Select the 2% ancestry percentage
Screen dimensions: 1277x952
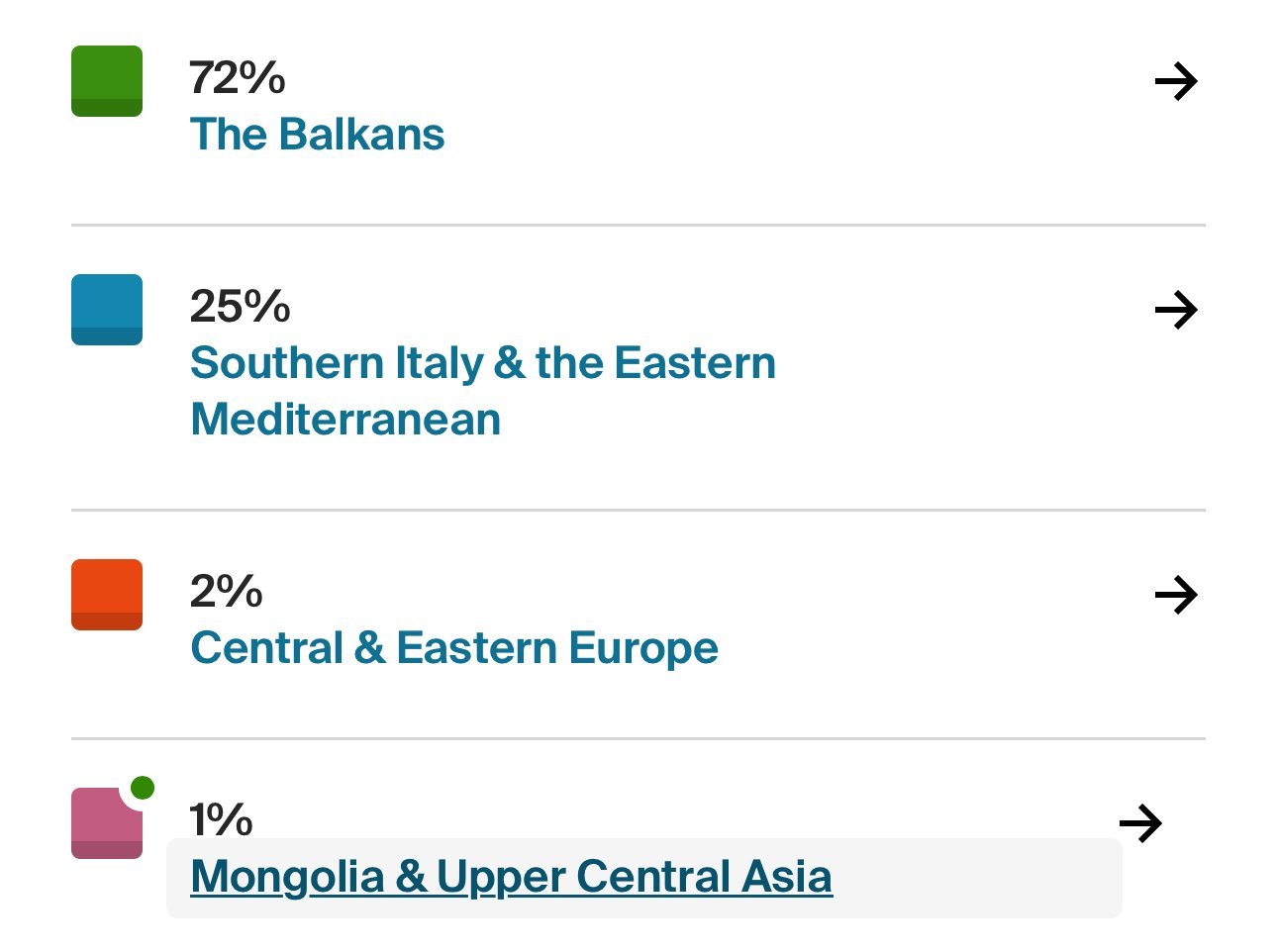tap(226, 592)
